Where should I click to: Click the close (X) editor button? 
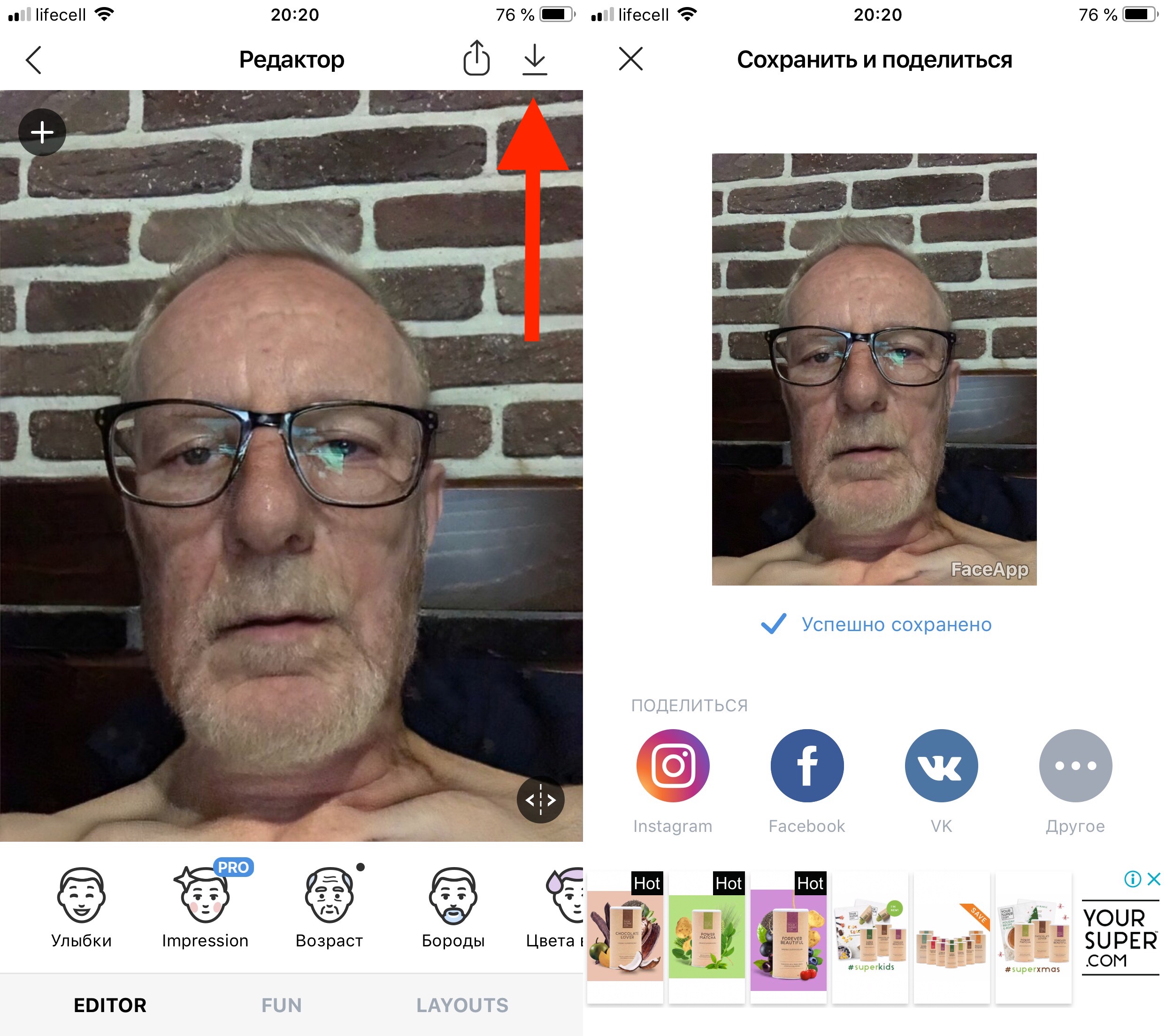point(631,57)
